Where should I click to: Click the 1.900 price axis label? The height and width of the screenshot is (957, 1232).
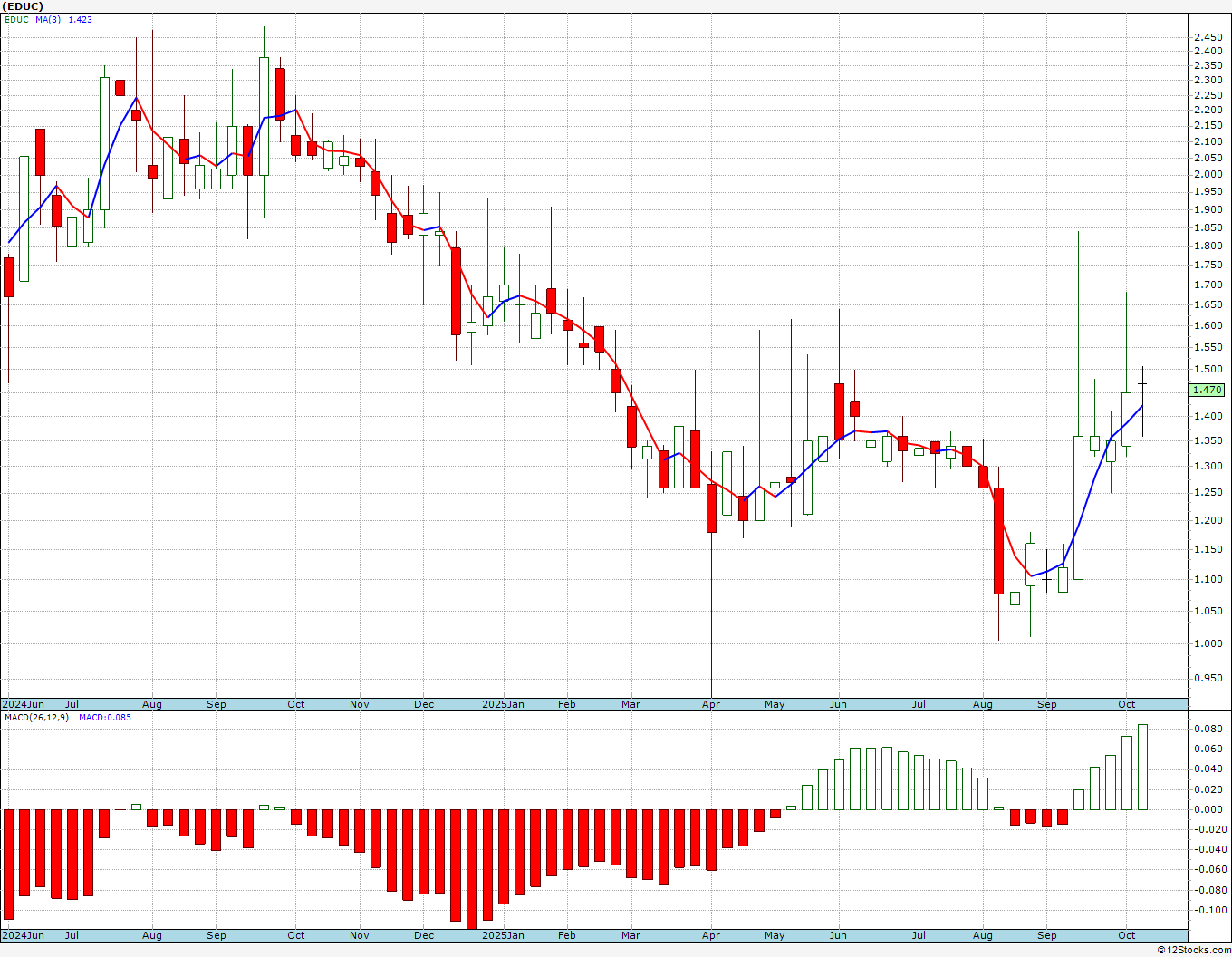click(x=1208, y=209)
